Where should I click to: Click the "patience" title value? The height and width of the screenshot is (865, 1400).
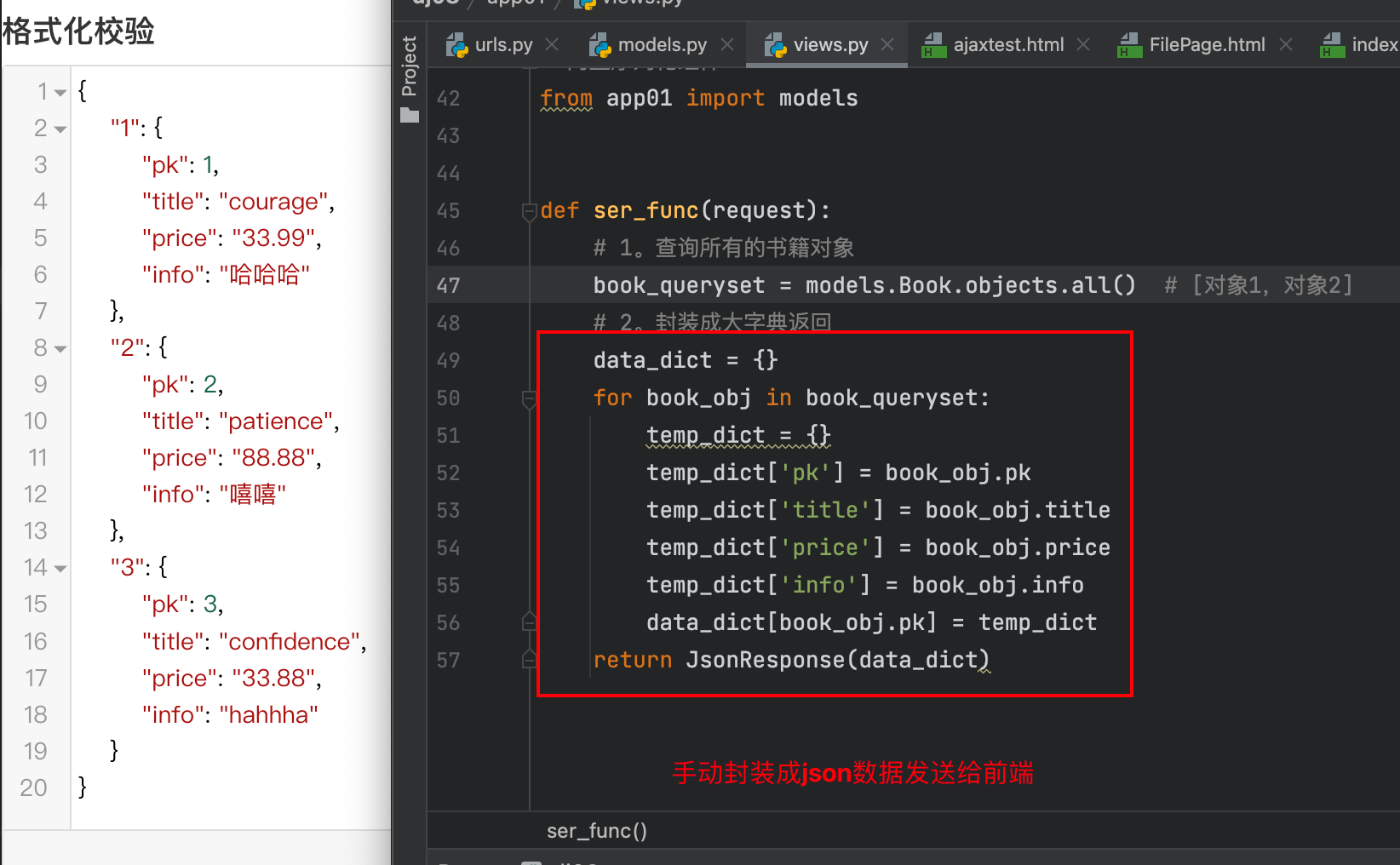(276, 421)
